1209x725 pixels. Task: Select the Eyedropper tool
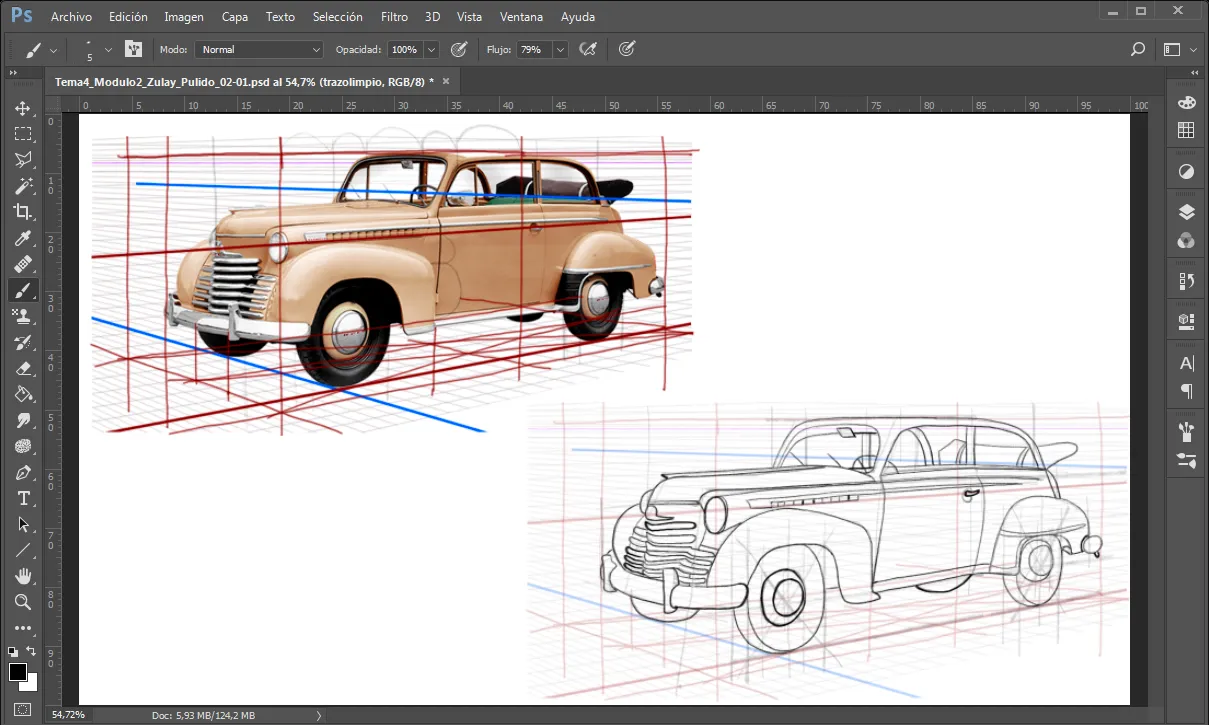click(x=23, y=238)
